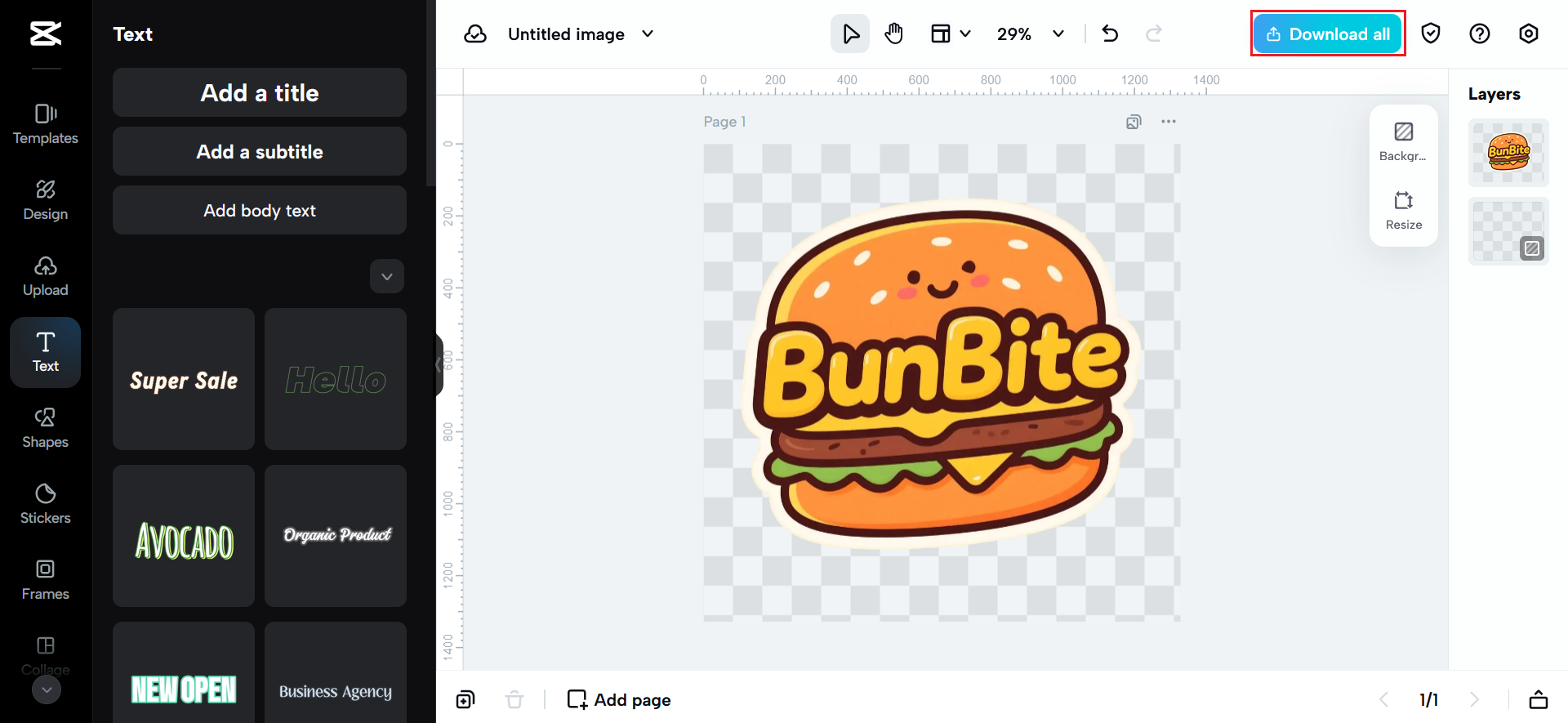Duplicate Page 1 using the page icon
1568x723 pixels.
click(x=1133, y=122)
